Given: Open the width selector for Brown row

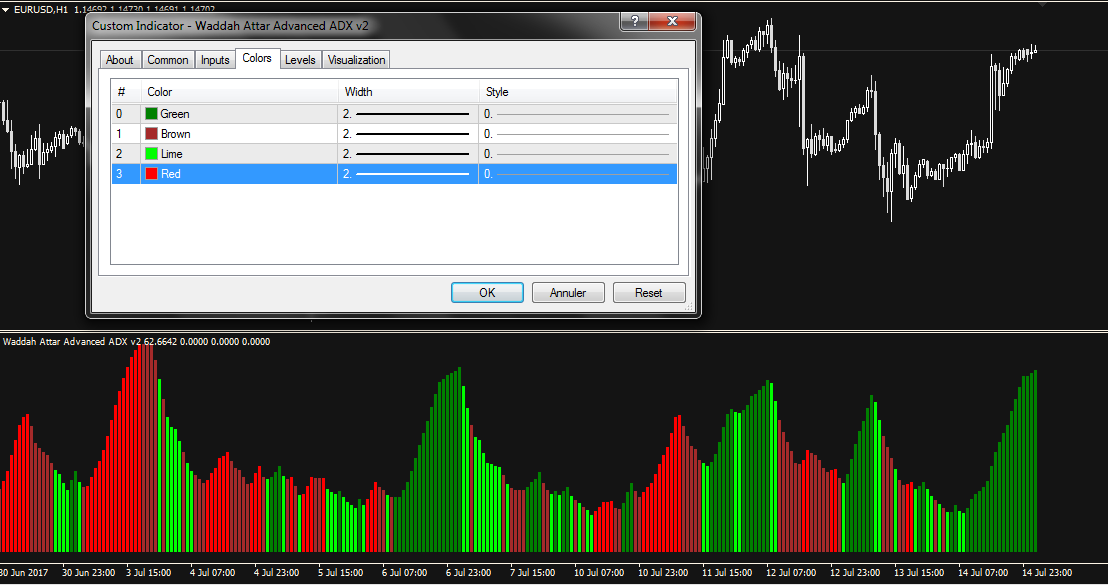Looking at the screenshot, I should 408,134.
